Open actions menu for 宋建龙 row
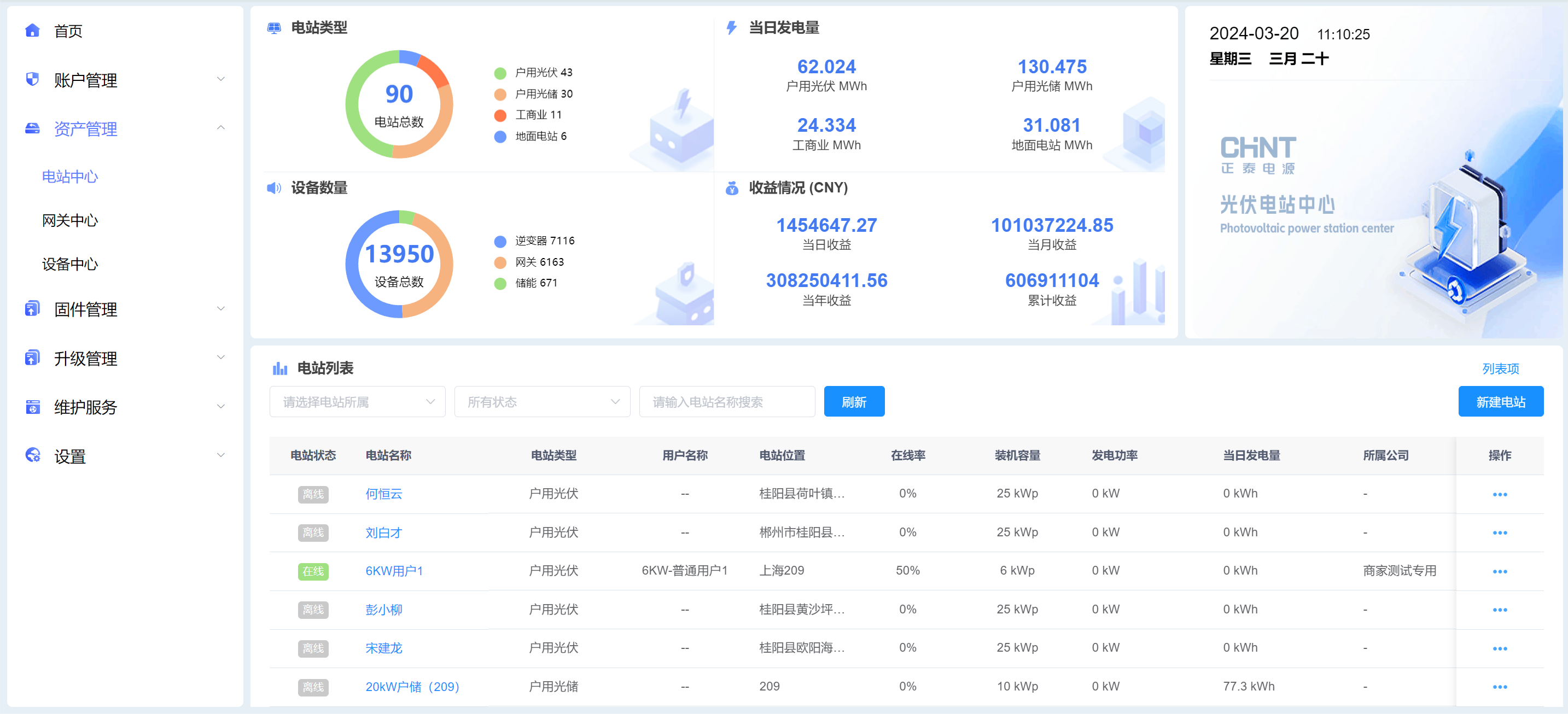This screenshot has width=1568, height=714. pos(1499,649)
